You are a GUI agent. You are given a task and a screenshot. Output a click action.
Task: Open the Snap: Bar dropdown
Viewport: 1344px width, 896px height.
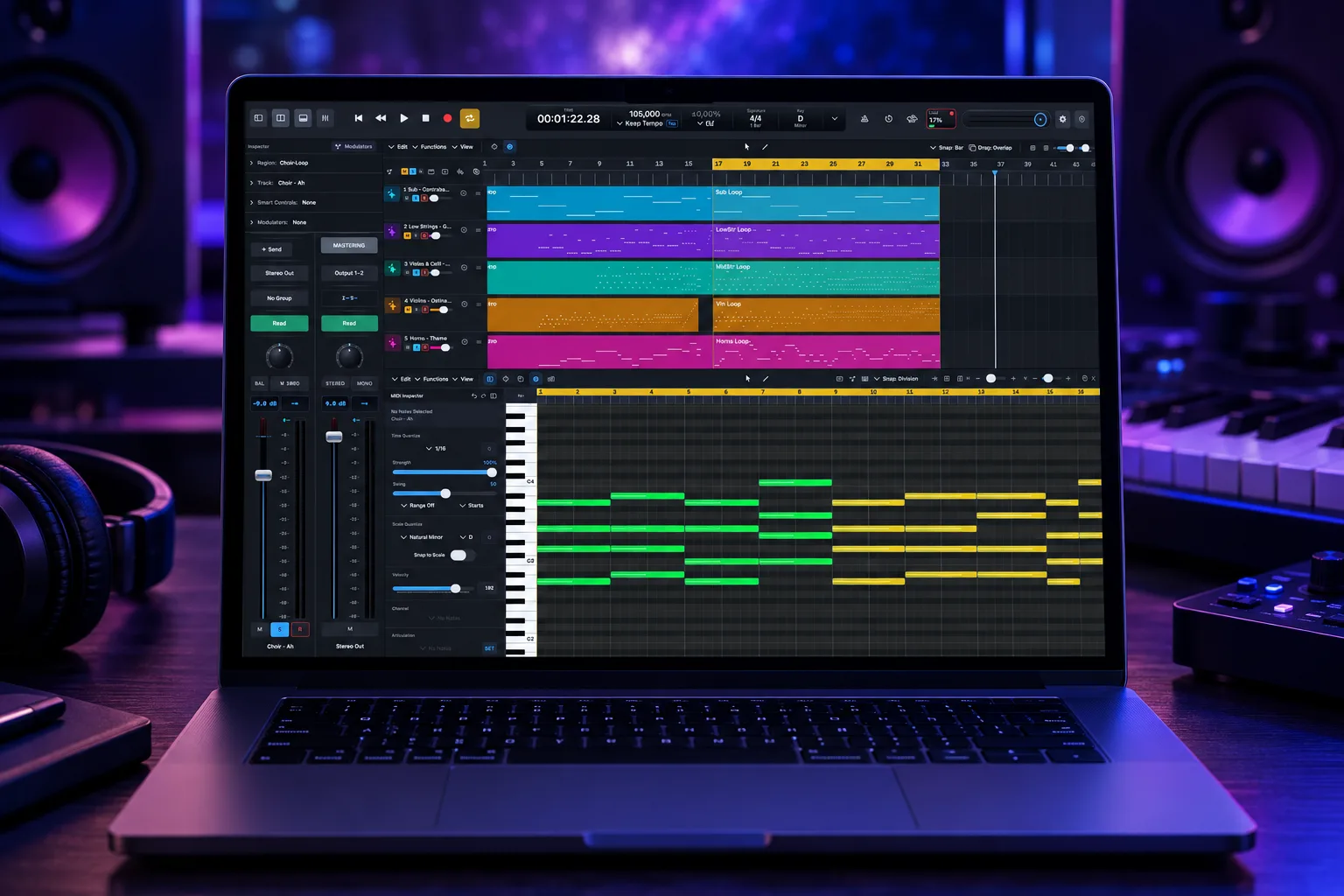tap(946, 148)
